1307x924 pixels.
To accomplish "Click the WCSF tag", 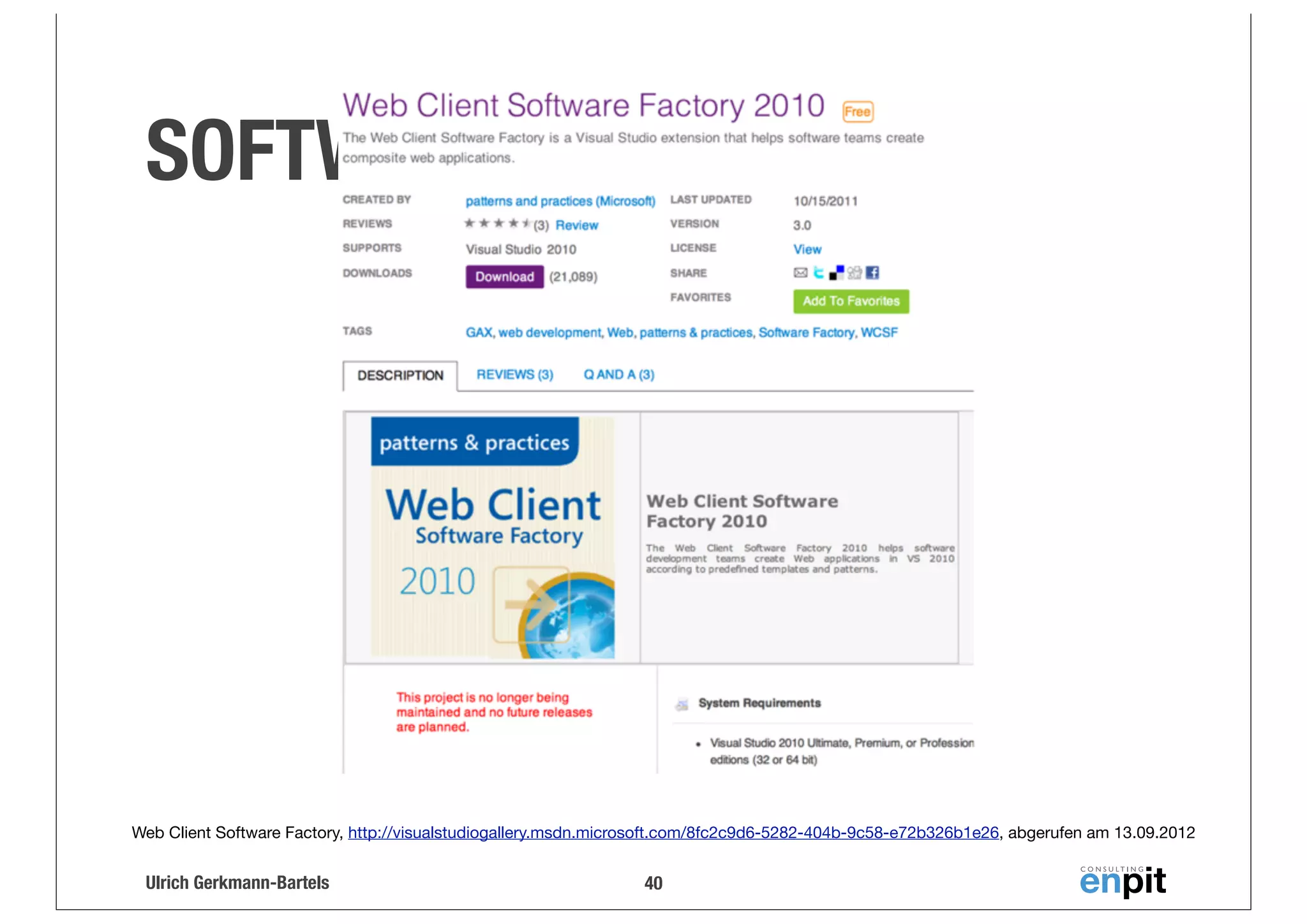I will [879, 332].
